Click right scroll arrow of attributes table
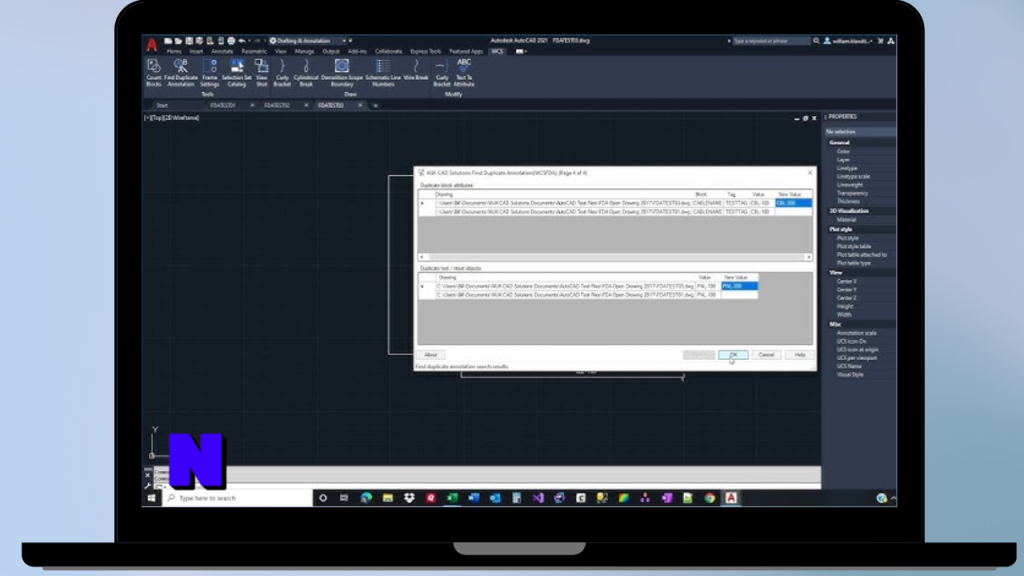 coord(808,257)
